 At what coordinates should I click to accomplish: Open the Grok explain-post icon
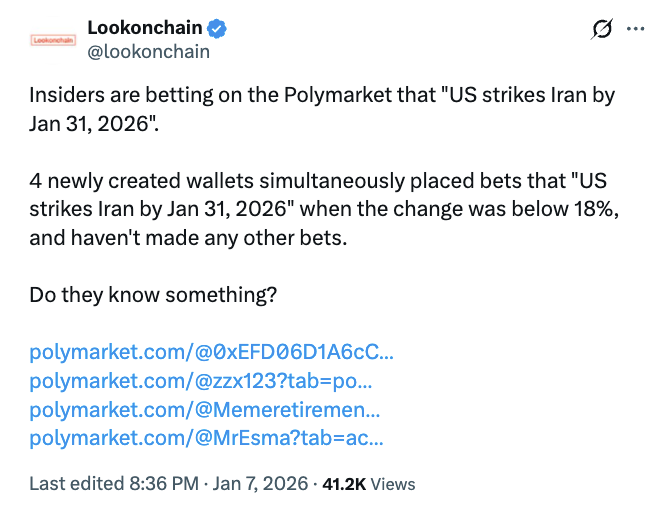(x=601, y=30)
